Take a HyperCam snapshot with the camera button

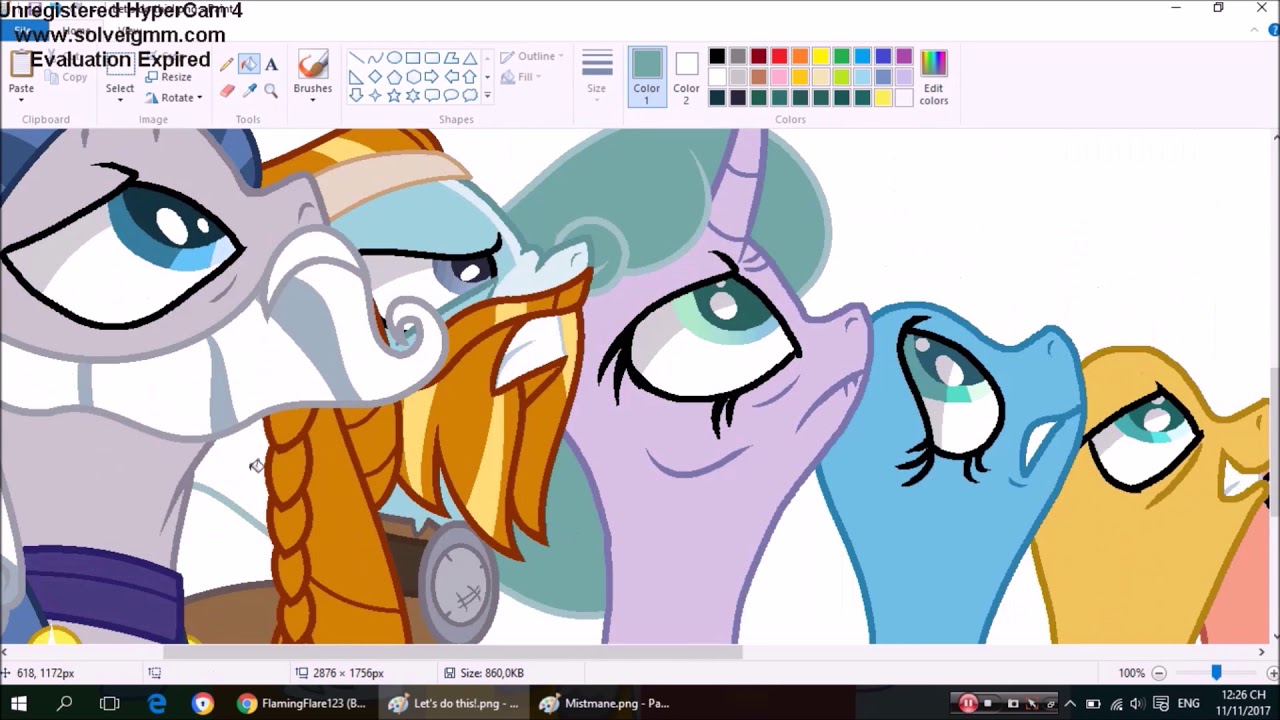1011,703
